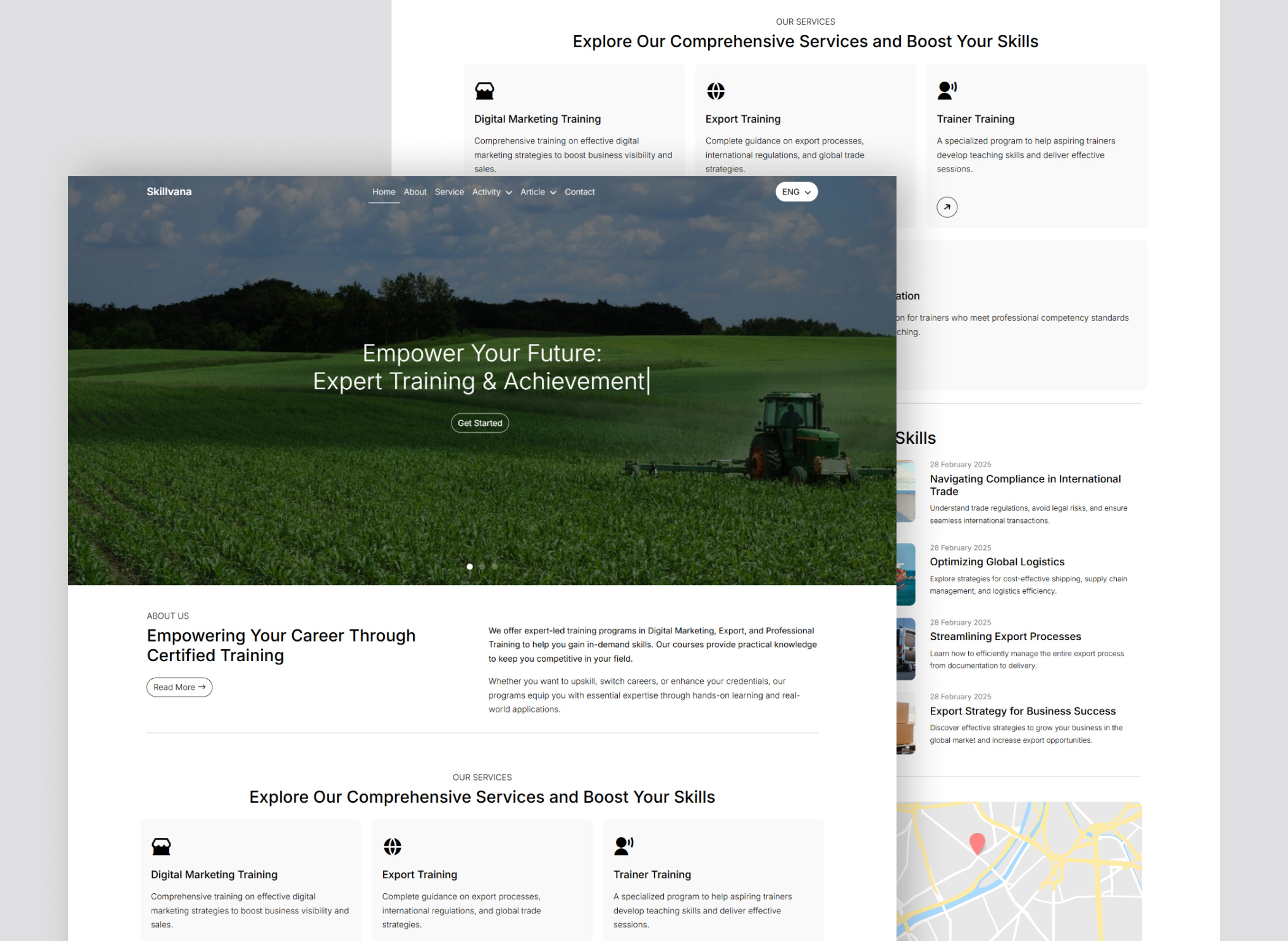Click the arrow icon under Trainer Training
Image resolution: width=1288 pixels, height=941 pixels.
(946, 207)
